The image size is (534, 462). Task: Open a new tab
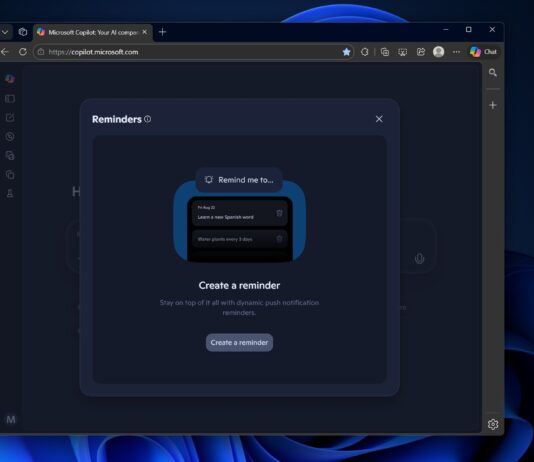tap(162, 32)
